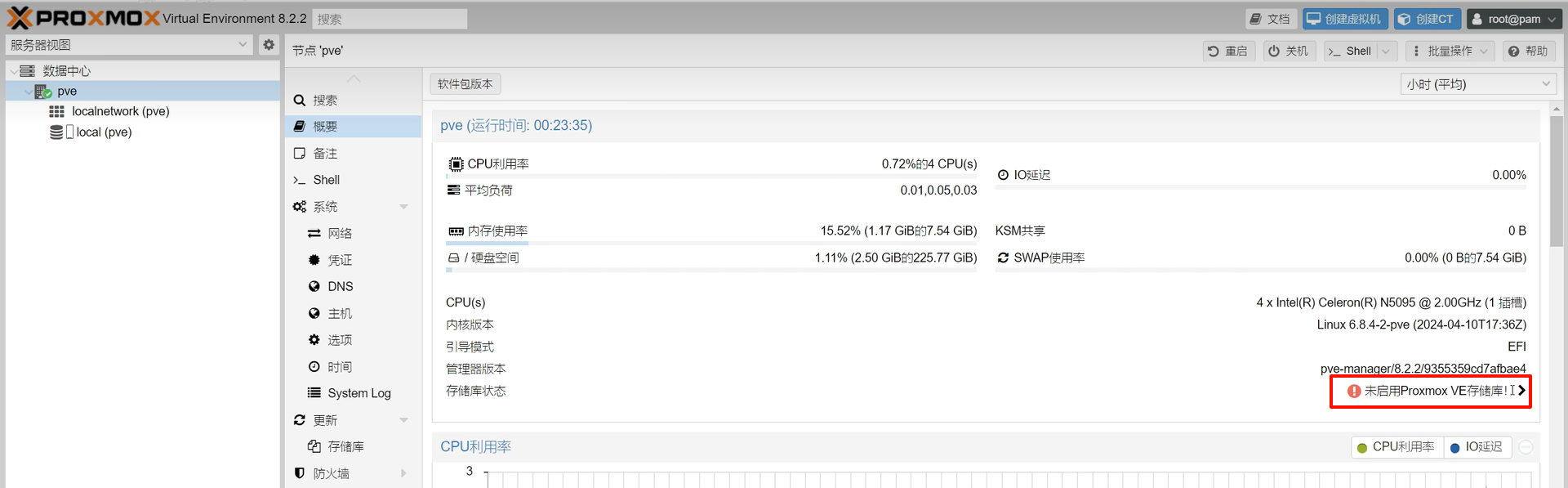Open the 服务器视图 view selector
The width and height of the screenshot is (1568, 488).
(x=129, y=45)
